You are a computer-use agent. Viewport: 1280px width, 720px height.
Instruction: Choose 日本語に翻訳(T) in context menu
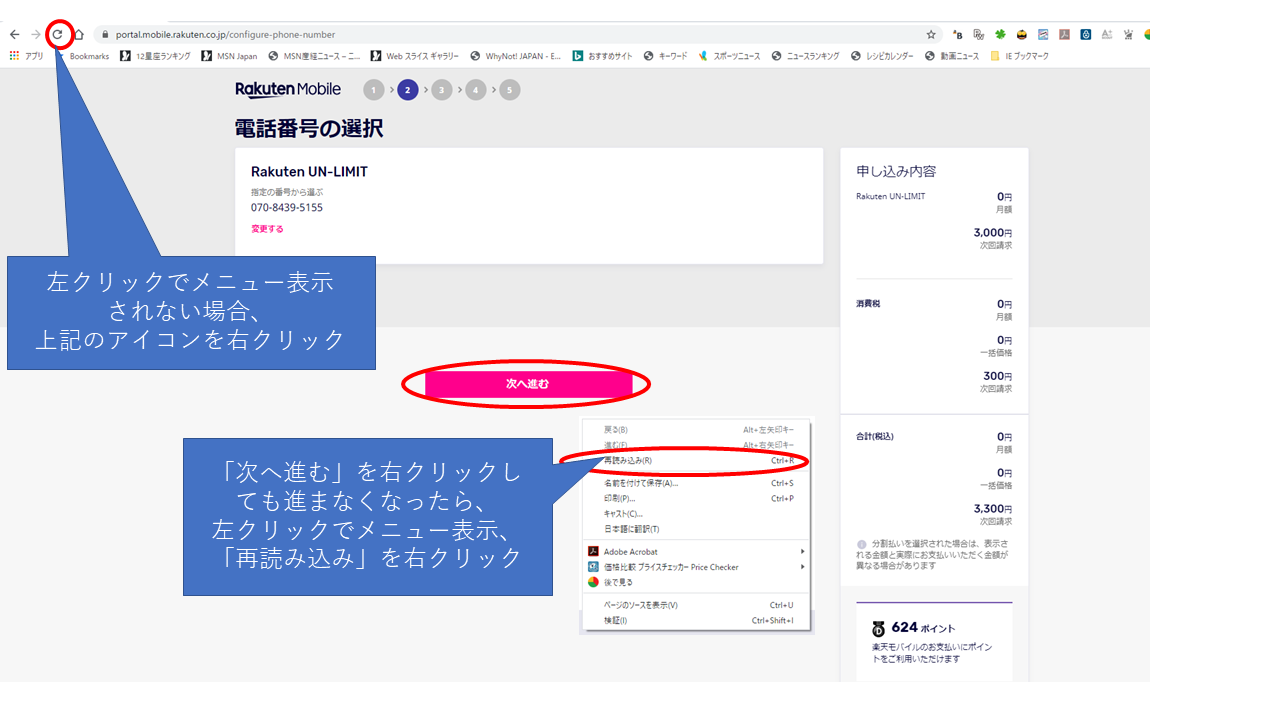pos(698,529)
